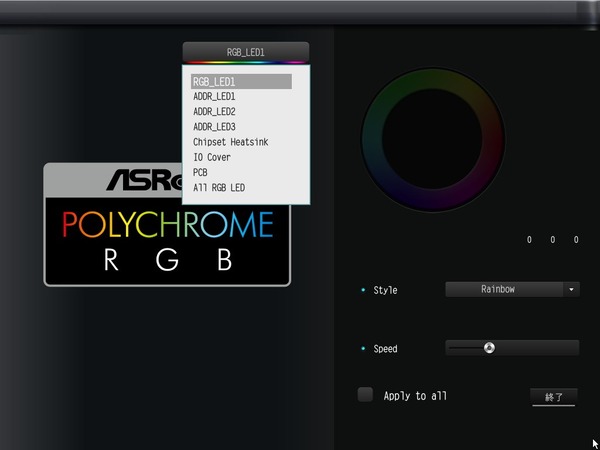This screenshot has height=450, width=600.
Task: Select PCB zone from the list
Action: coord(200,173)
